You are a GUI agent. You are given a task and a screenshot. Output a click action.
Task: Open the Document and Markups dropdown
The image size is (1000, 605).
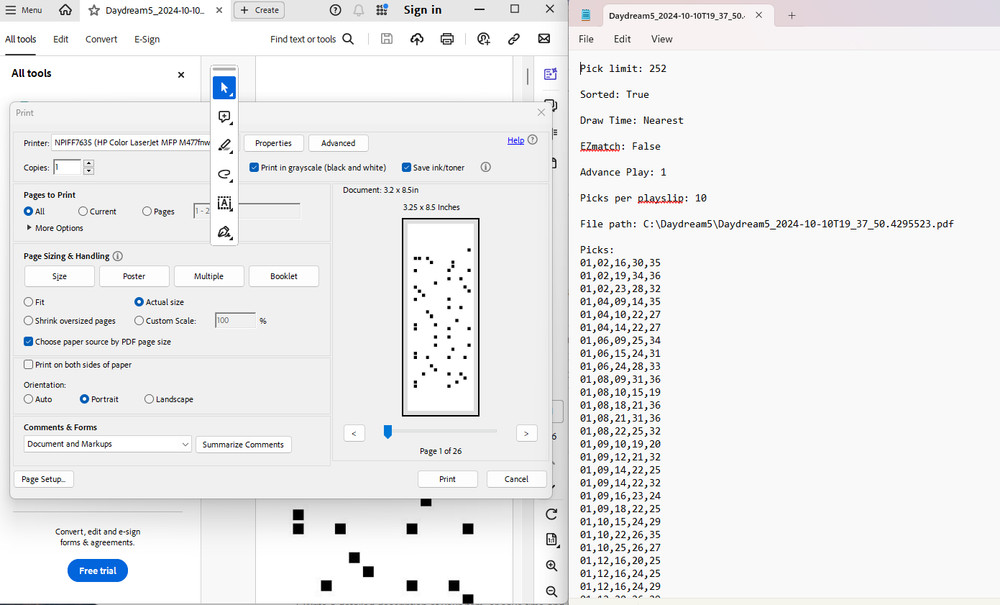pyautogui.click(x=107, y=444)
